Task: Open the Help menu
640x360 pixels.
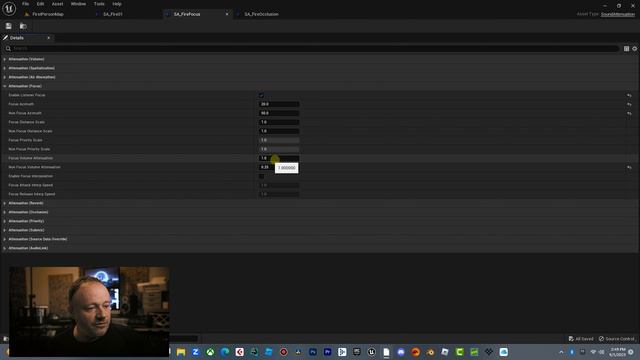Action: [x=117, y=4]
